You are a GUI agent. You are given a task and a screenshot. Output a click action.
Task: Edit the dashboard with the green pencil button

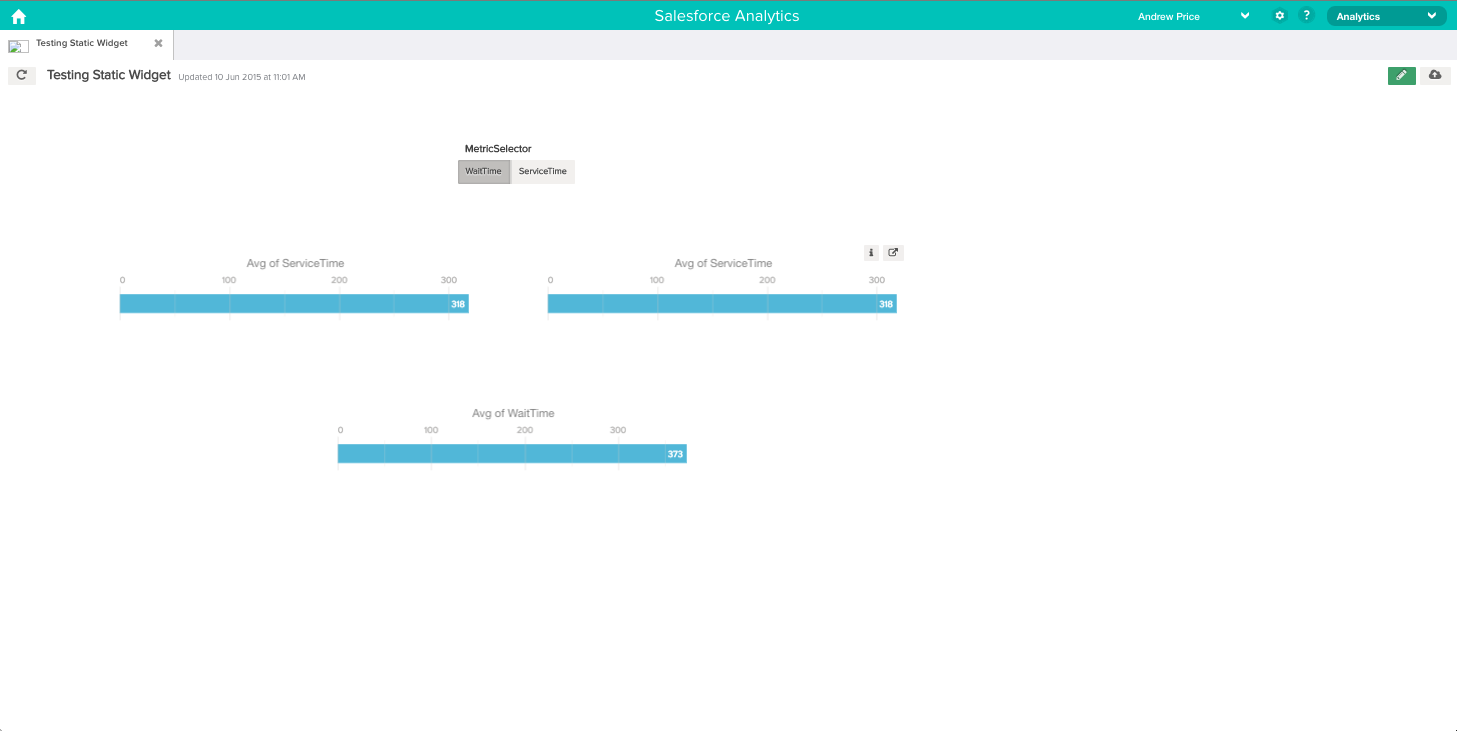point(1401,75)
